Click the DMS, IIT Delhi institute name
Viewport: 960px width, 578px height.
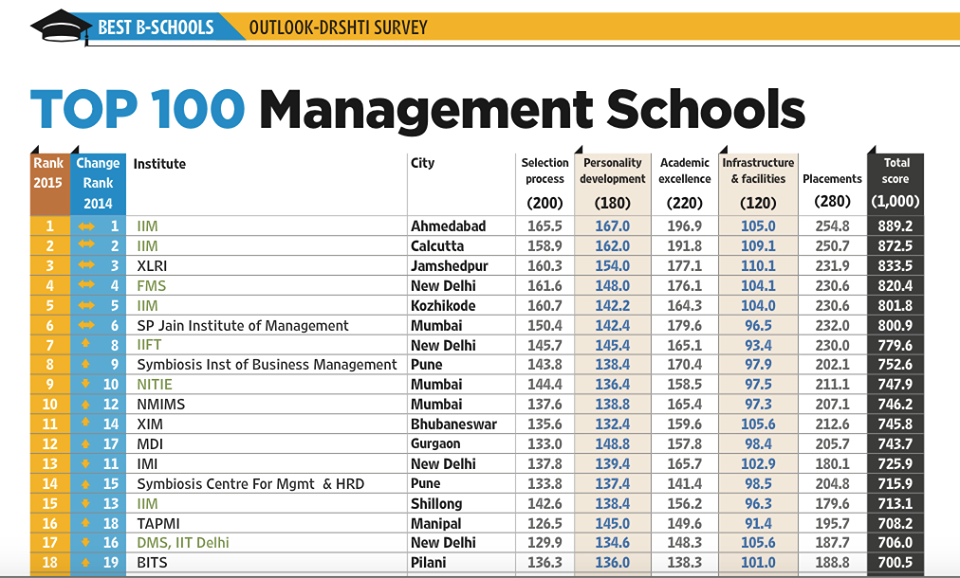point(183,543)
